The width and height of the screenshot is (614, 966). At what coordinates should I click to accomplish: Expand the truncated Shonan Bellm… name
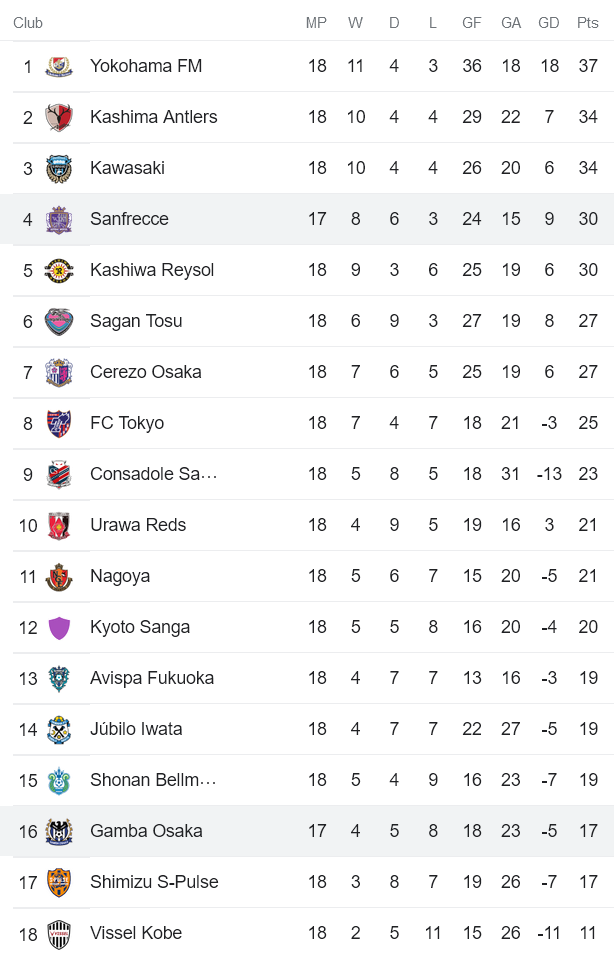pos(154,779)
